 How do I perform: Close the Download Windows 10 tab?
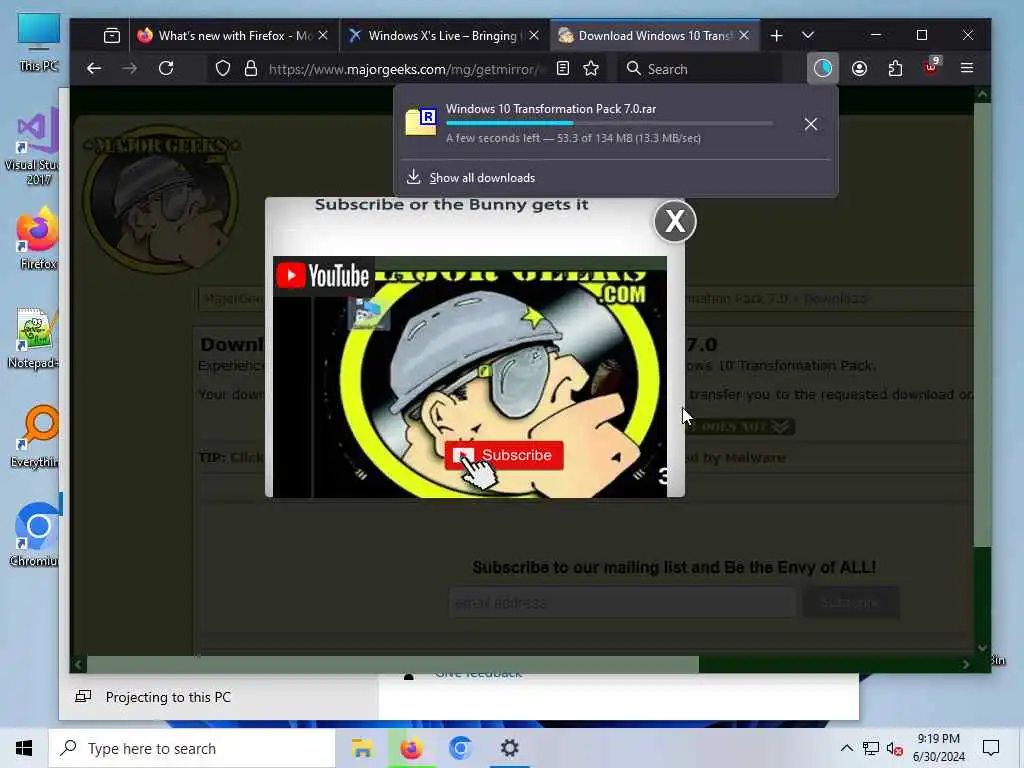tap(744, 36)
